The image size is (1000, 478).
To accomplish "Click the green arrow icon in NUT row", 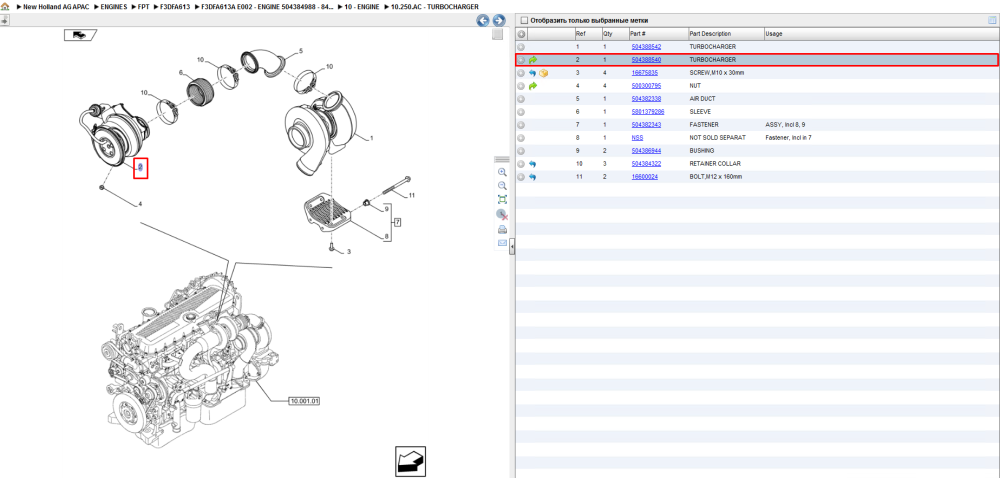I will click(533, 85).
